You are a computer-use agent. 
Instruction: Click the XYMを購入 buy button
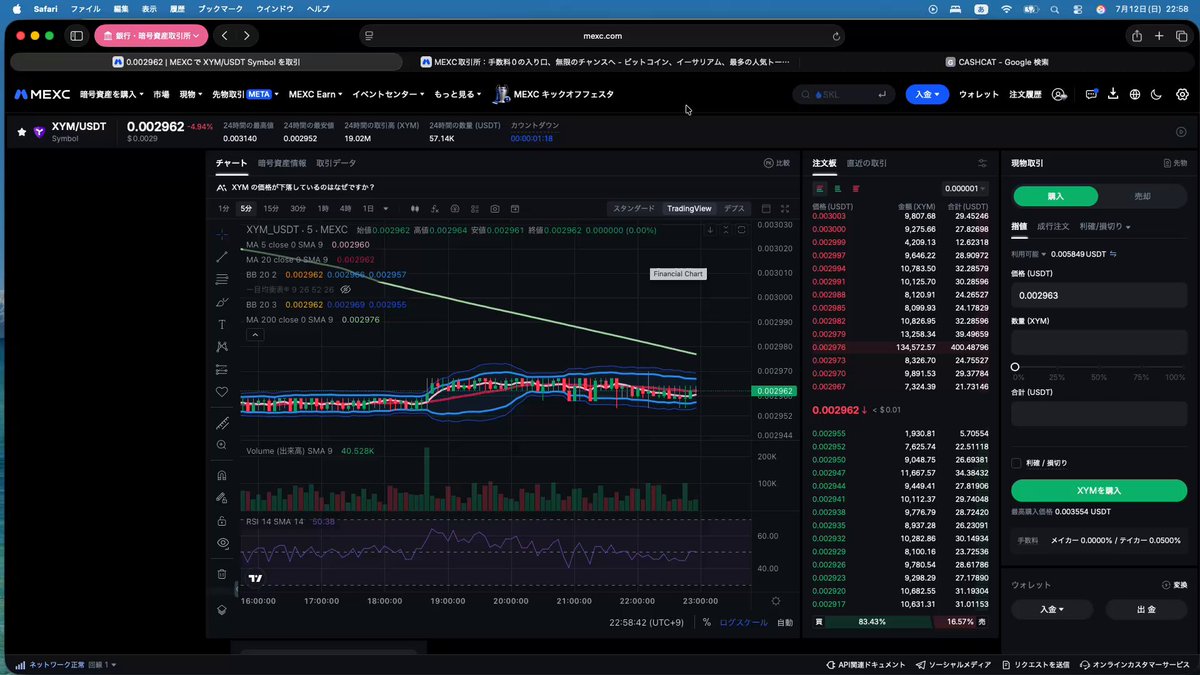(1099, 491)
